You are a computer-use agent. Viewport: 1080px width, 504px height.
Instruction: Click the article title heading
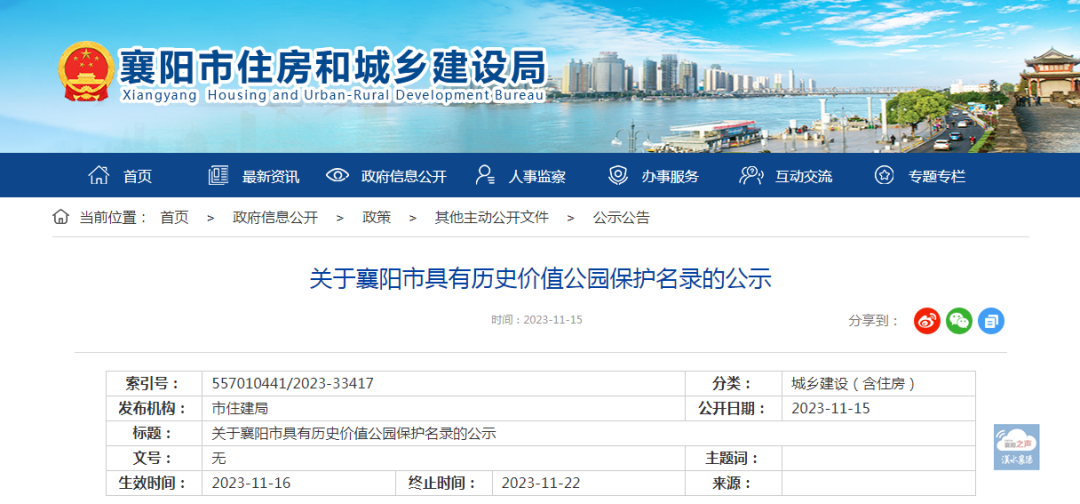click(x=540, y=278)
